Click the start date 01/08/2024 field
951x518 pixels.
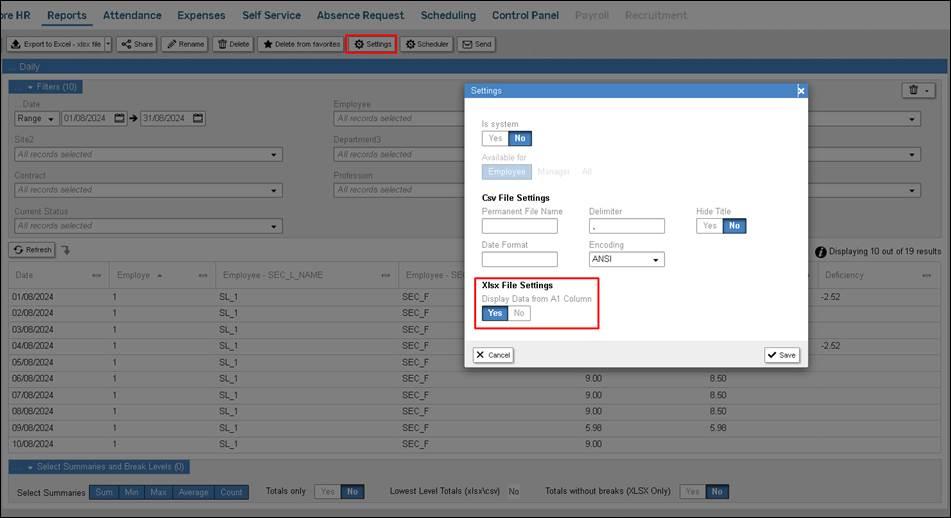87,118
